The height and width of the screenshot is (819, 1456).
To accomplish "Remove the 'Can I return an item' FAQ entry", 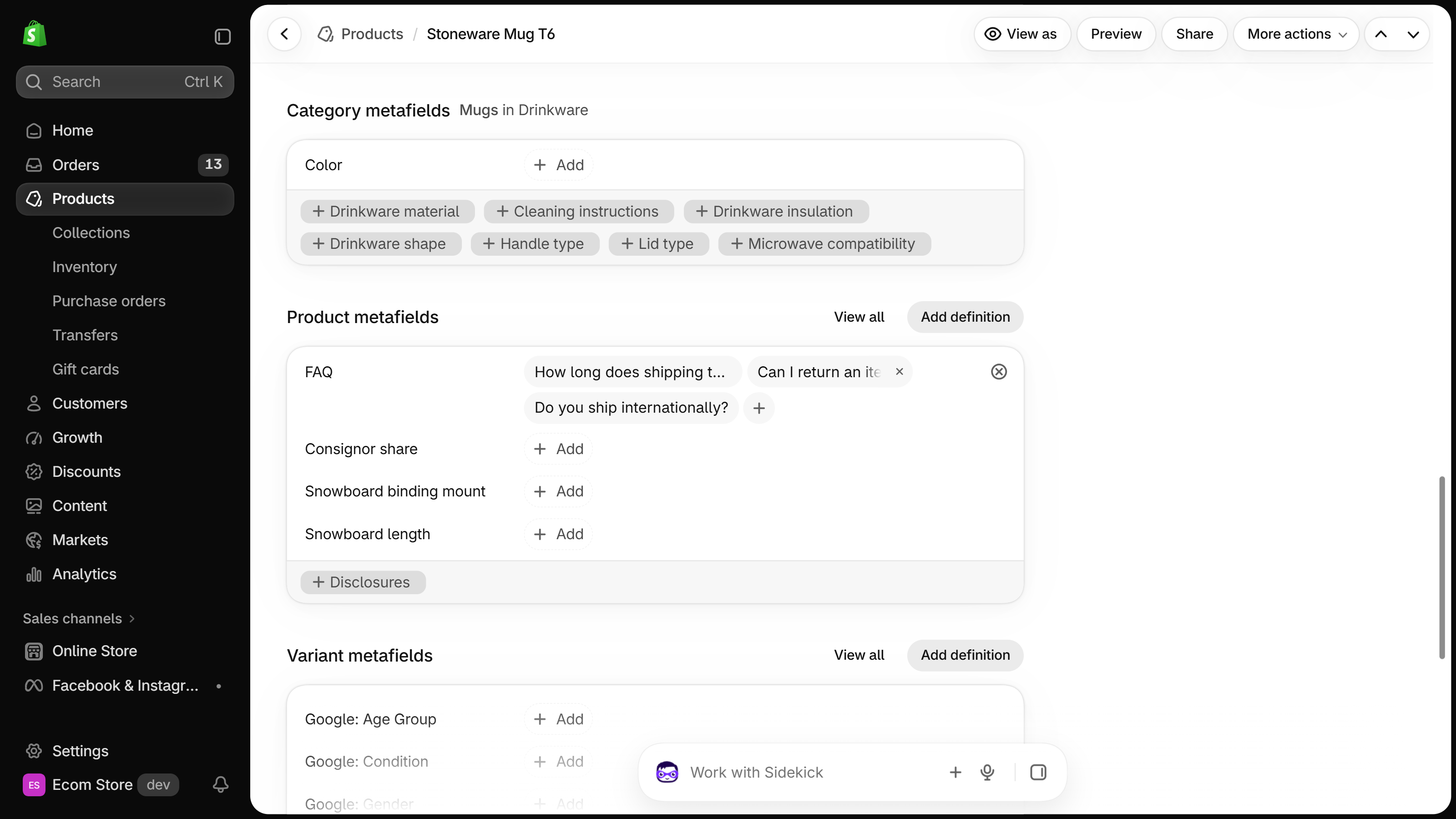I will (899, 372).
